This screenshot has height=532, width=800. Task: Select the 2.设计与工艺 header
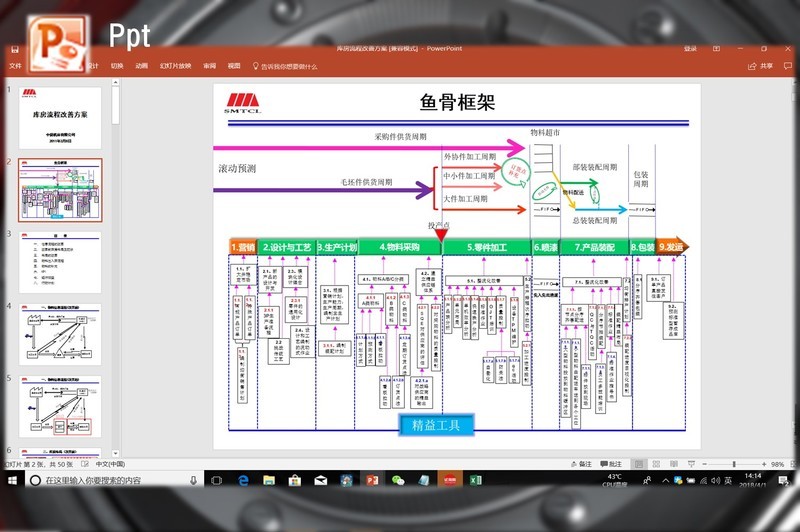(287, 247)
